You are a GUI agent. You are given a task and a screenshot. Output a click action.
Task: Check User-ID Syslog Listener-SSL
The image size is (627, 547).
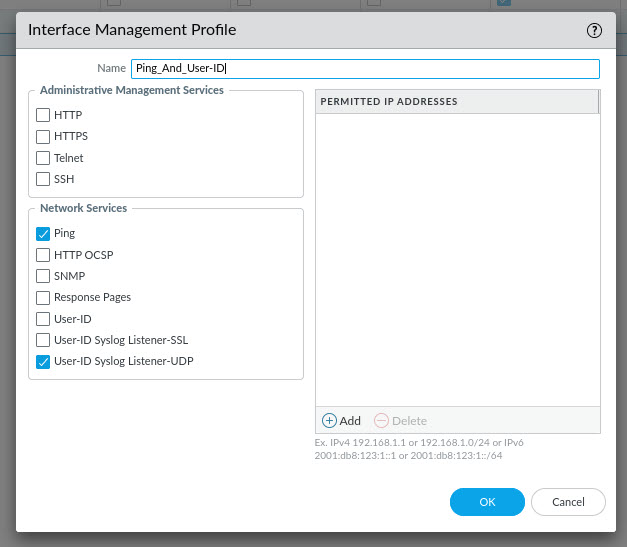click(x=43, y=340)
